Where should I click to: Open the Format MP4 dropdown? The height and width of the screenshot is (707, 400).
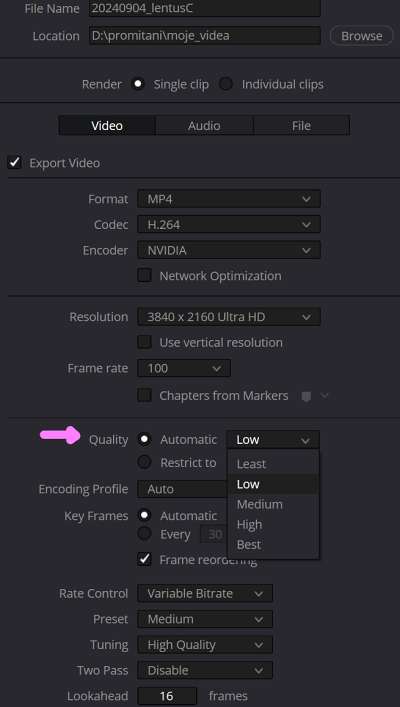pos(229,199)
